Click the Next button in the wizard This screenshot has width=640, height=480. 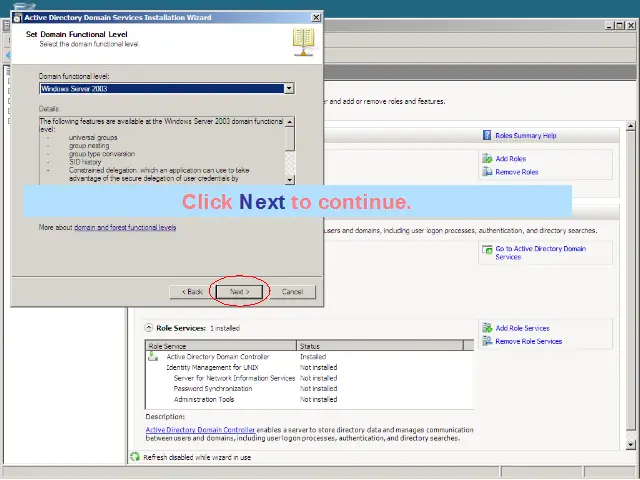coord(240,291)
